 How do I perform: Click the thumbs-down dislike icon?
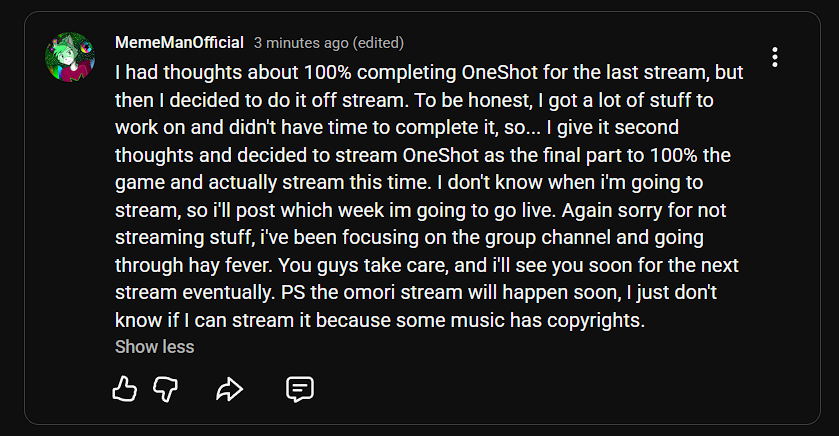[166, 389]
